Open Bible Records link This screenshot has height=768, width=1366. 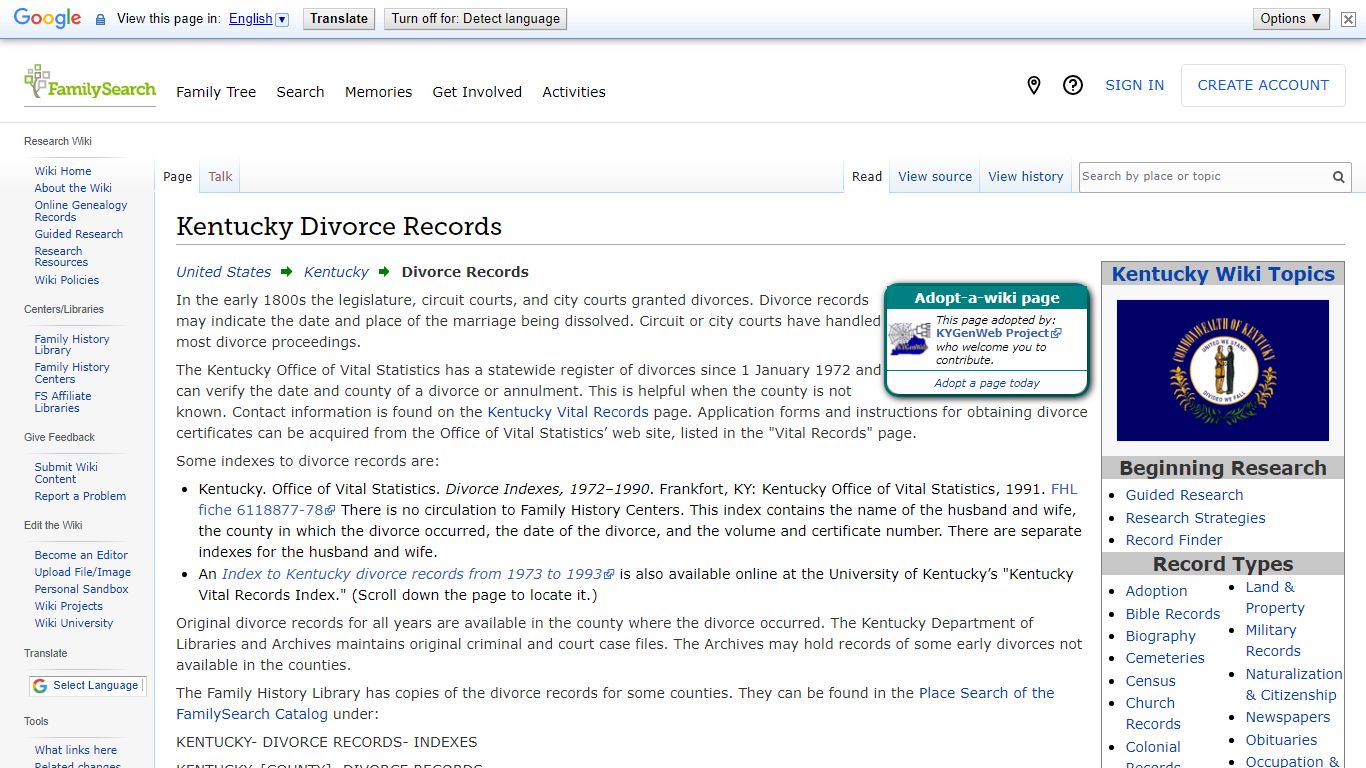(1173, 614)
